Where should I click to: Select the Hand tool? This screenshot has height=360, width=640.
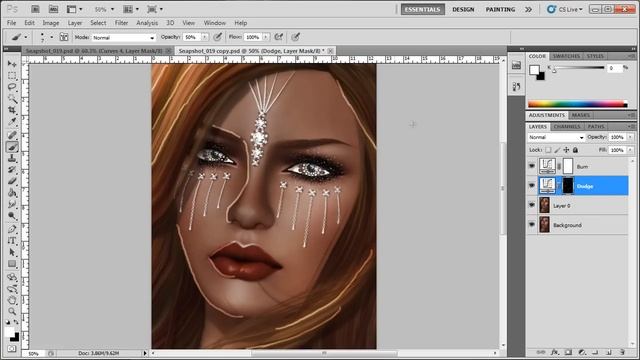tap(12, 300)
